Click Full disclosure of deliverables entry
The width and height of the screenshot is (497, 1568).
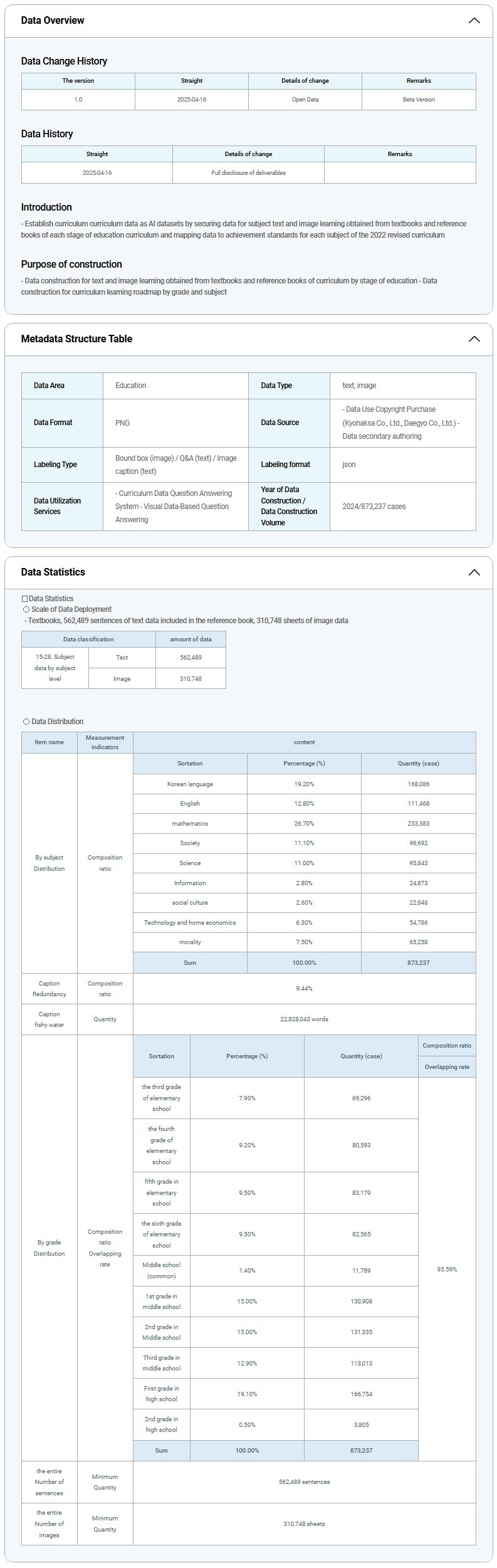click(248, 173)
